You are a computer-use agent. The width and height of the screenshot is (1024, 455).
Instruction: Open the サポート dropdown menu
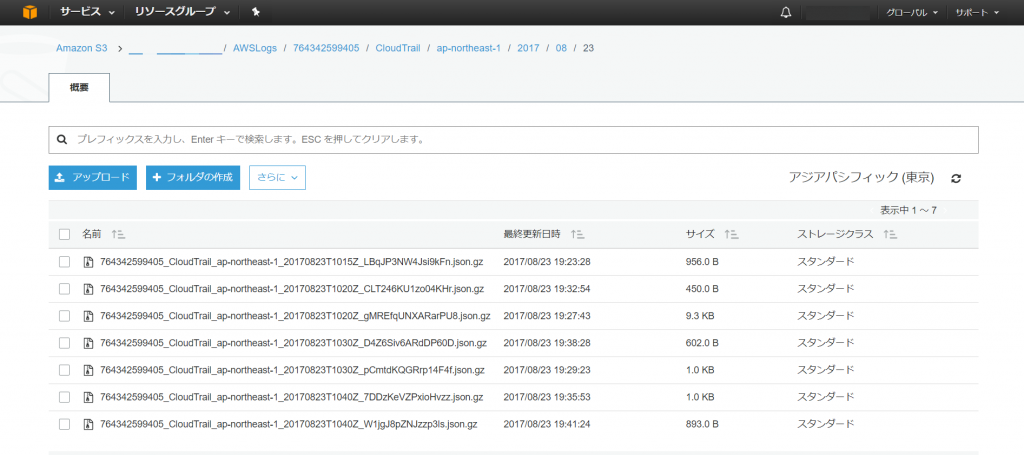click(977, 12)
